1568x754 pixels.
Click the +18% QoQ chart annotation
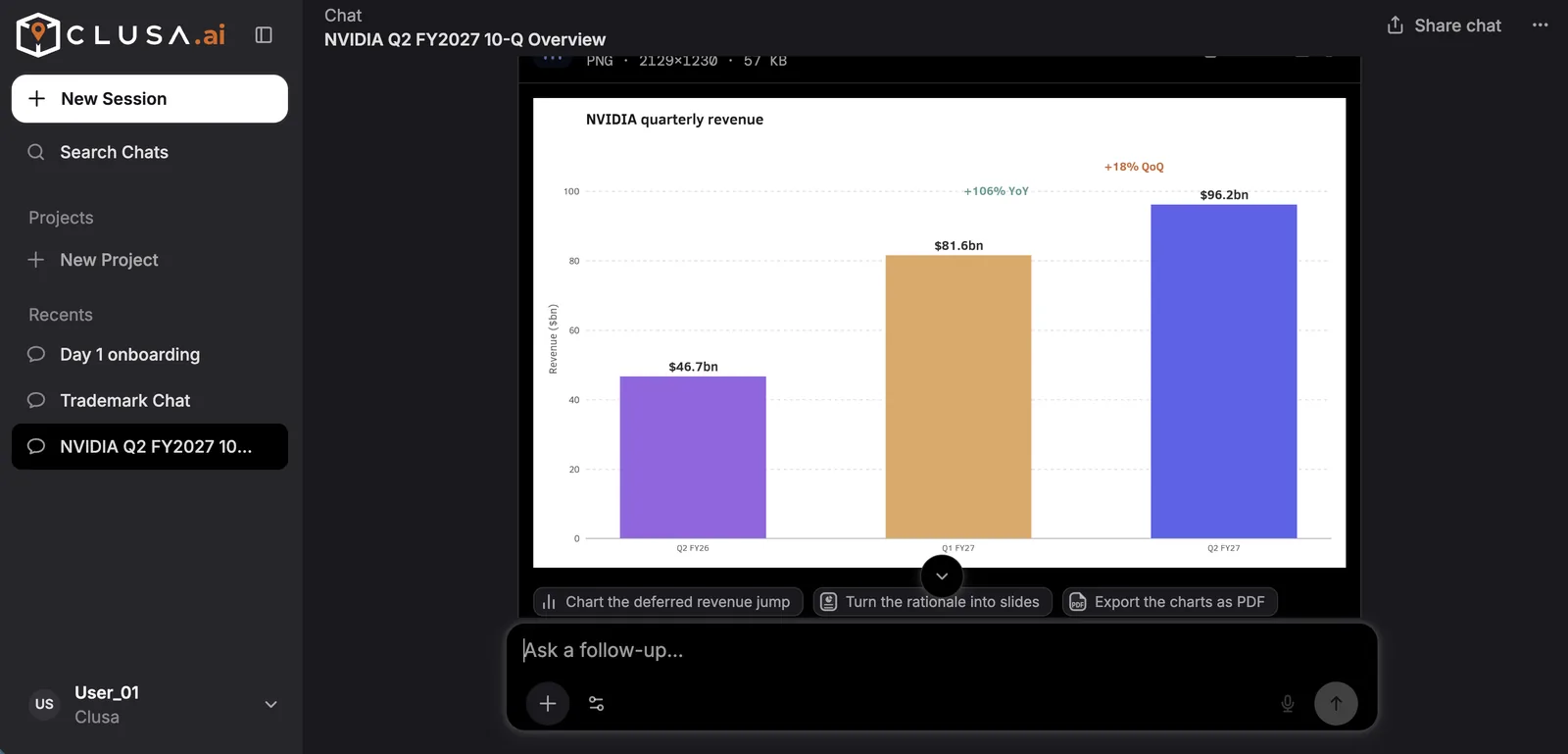pyautogui.click(x=1134, y=167)
